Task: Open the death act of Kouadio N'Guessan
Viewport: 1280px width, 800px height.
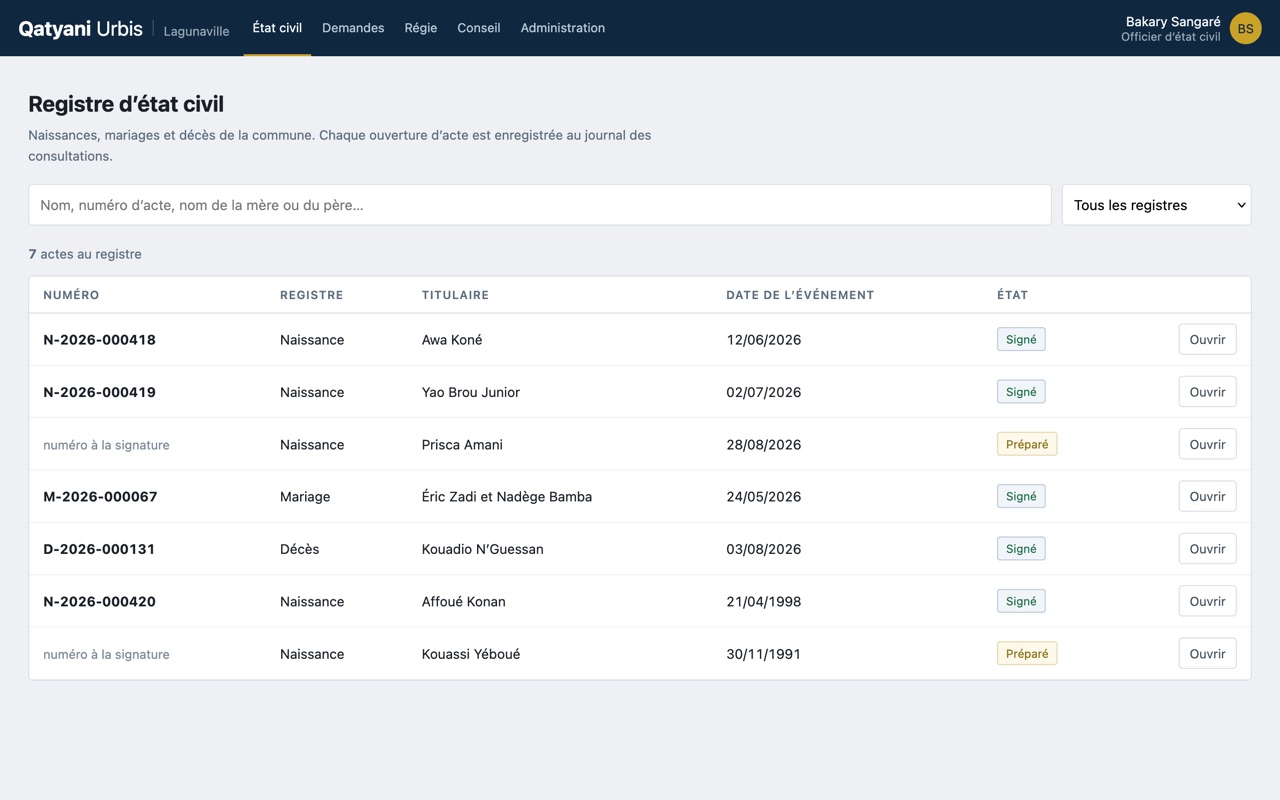Action: tap(1207, 549)
